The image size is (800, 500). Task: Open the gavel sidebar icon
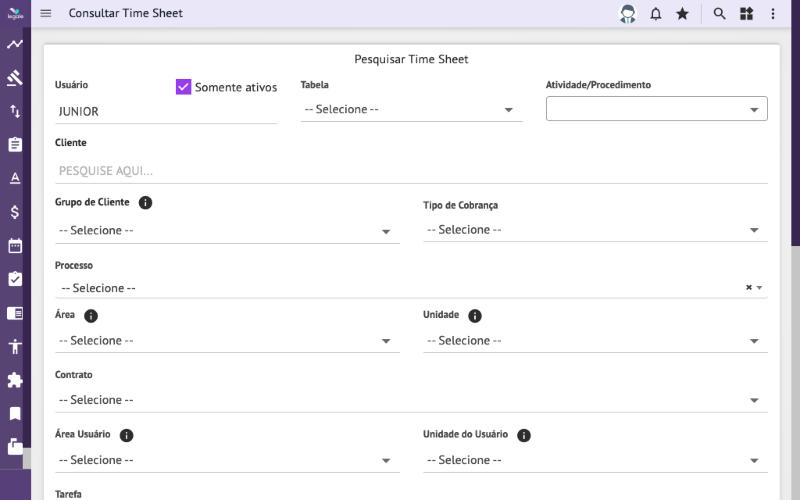coord(15,78)
